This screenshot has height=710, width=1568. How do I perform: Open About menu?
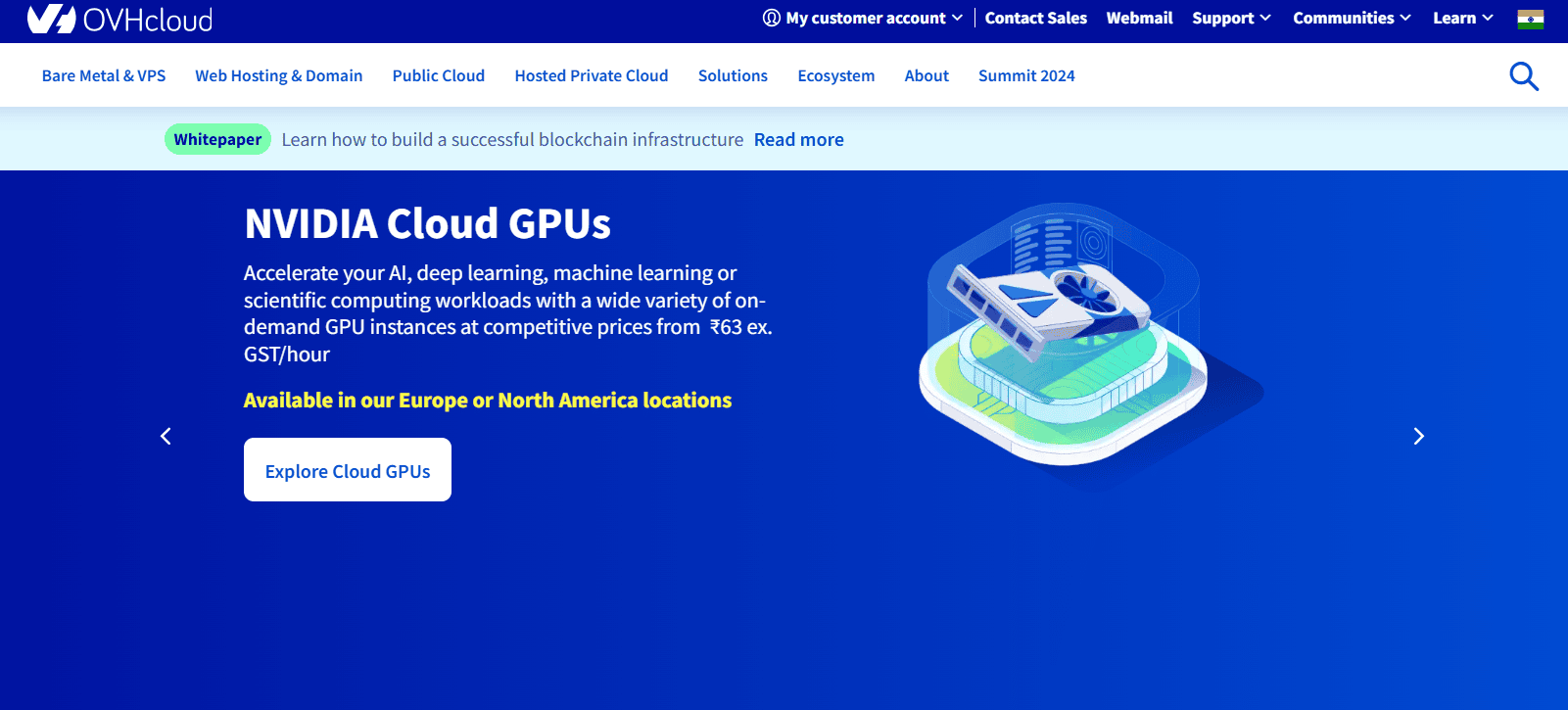[x=927, y=75]
